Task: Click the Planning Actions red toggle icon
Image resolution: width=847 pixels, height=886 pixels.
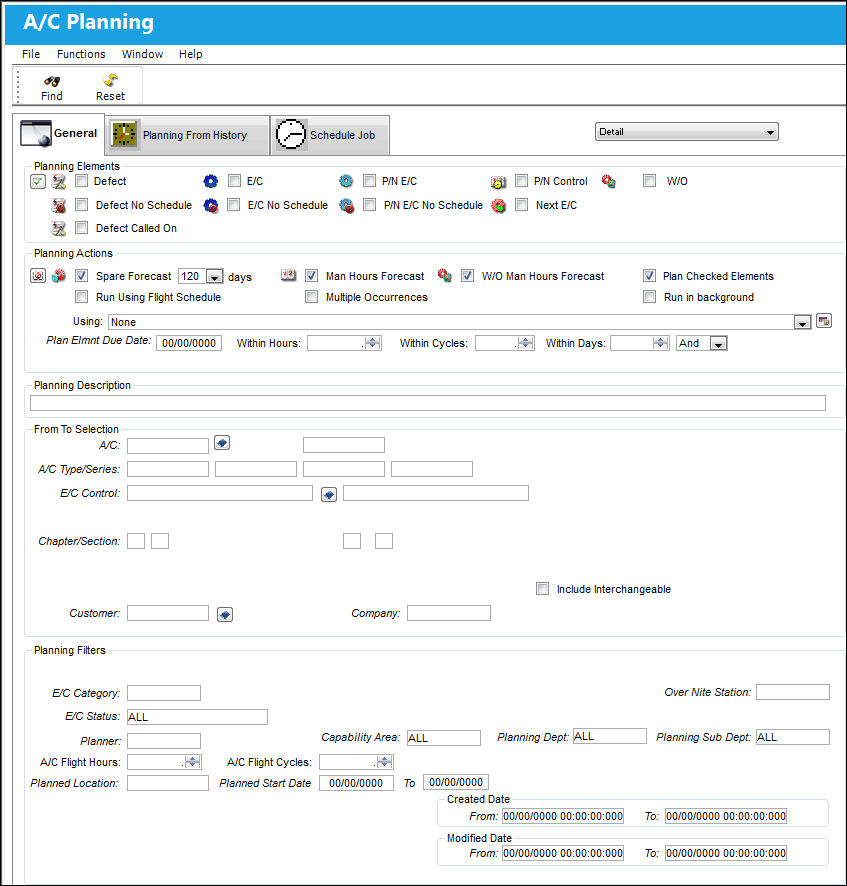Action: tap(38, 276)
